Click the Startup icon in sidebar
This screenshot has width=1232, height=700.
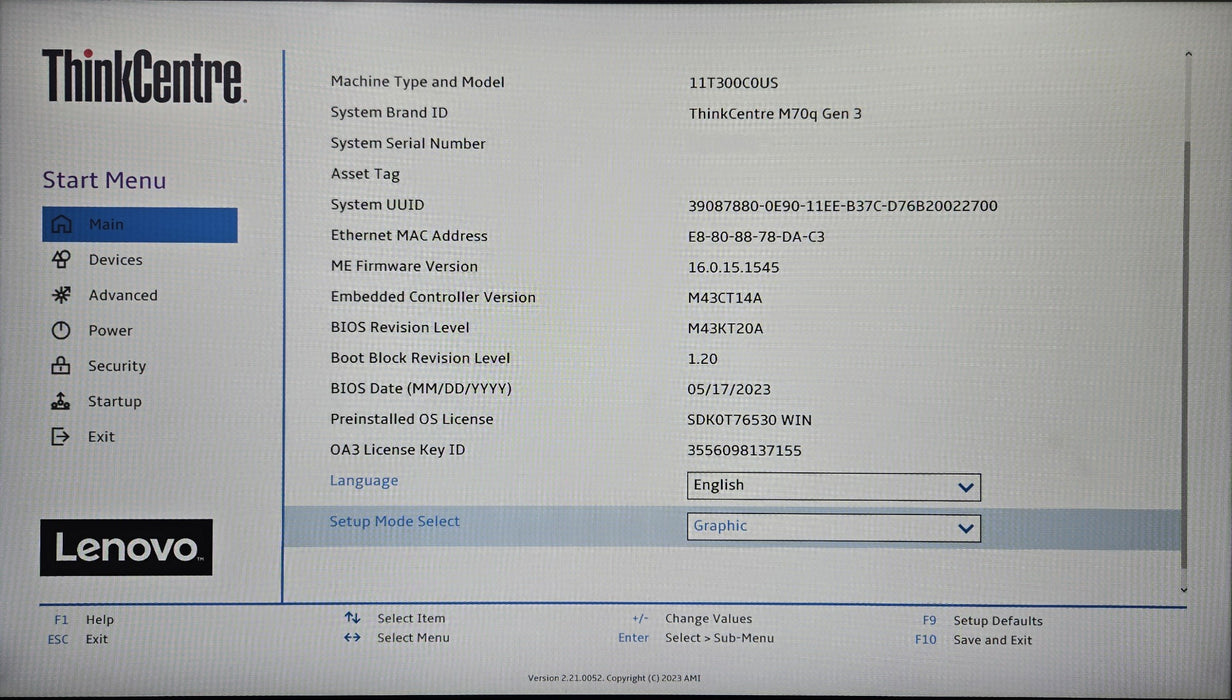[x=61, y=401]
